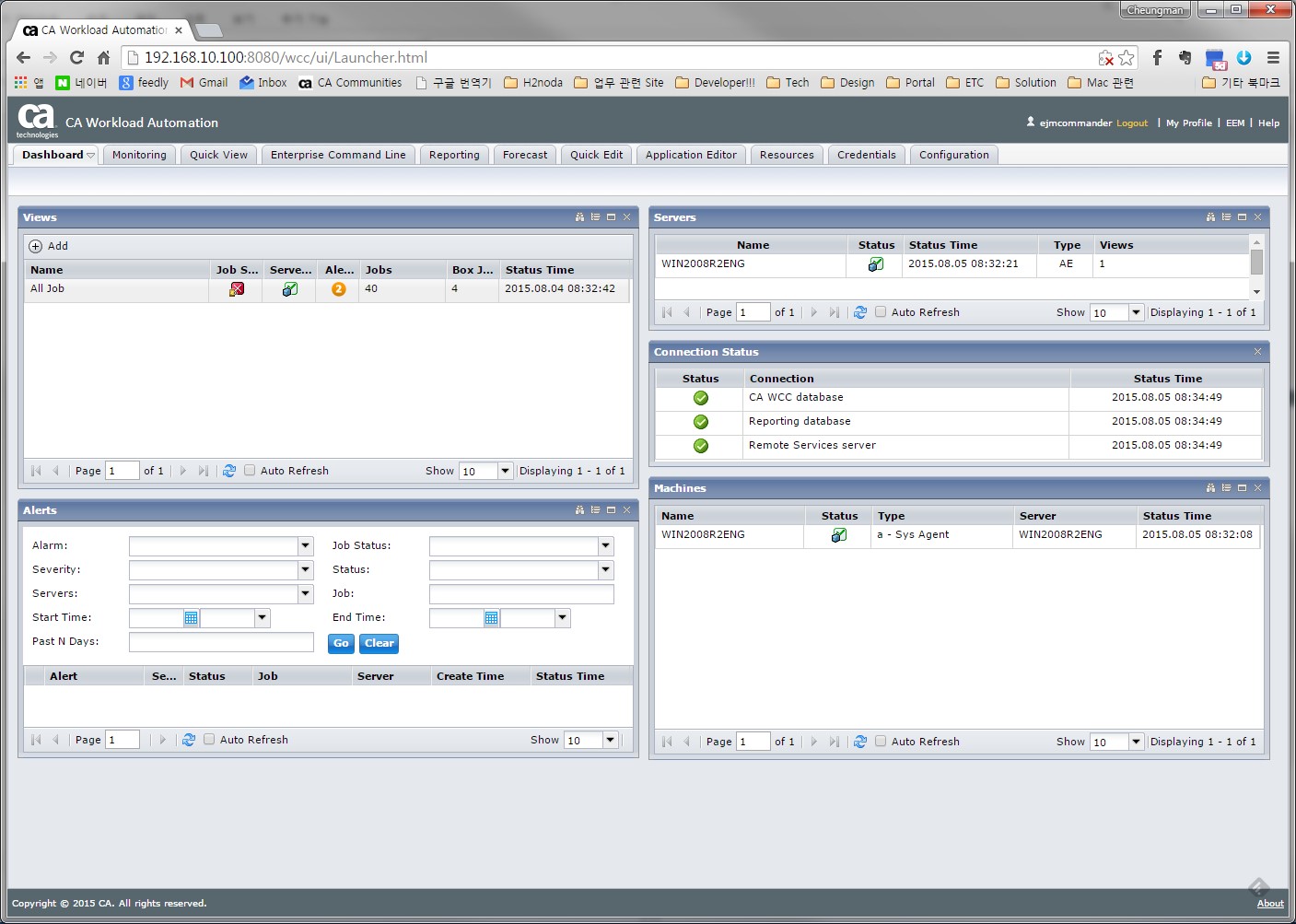This screenshot has height=924, width=1296.
Task: Open the Help link
Action: [1268, 123]
